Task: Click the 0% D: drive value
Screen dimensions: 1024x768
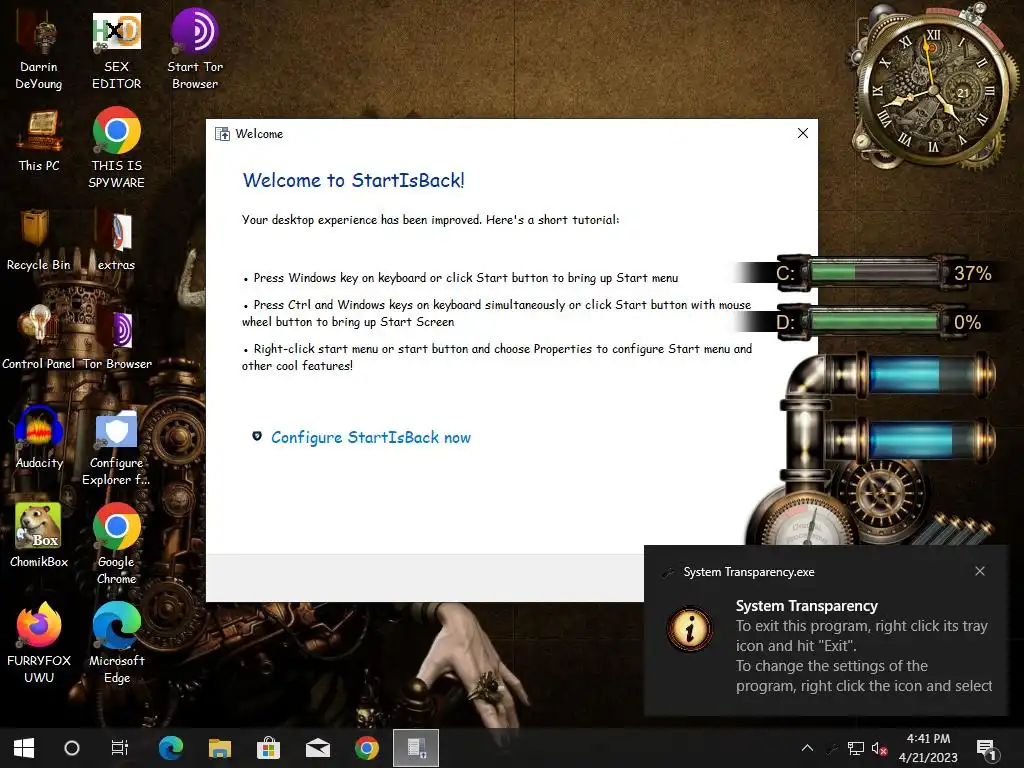Action: (967, 322)
